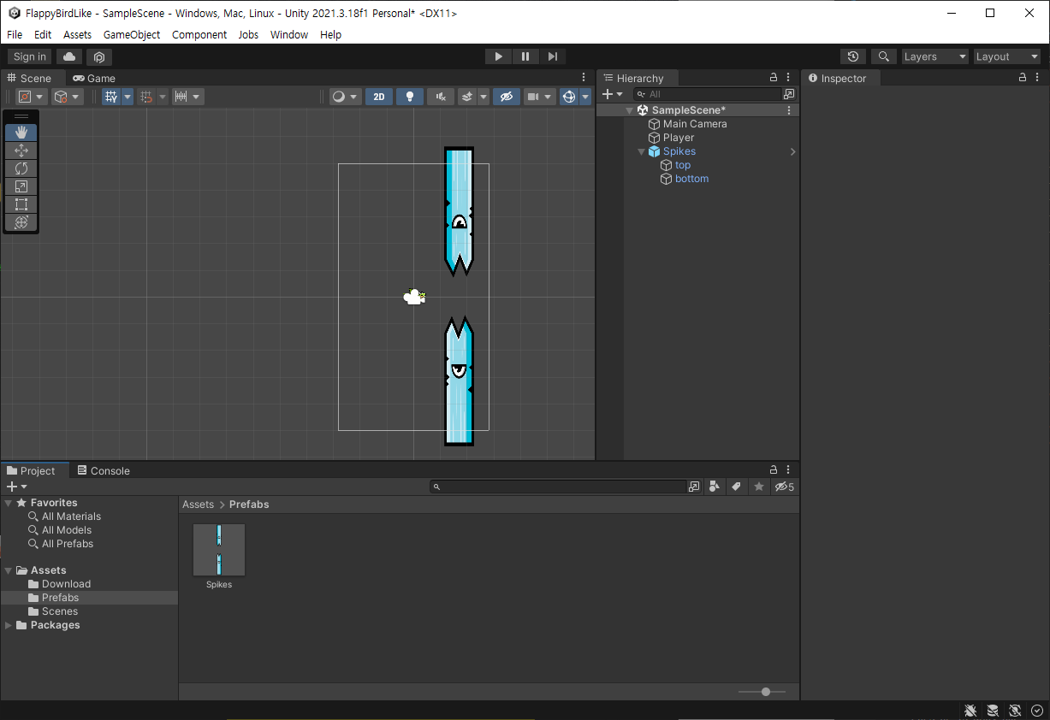Open Undo History from the top toolbar
Screen dimensions: 1050x720
tap(853, 57)
